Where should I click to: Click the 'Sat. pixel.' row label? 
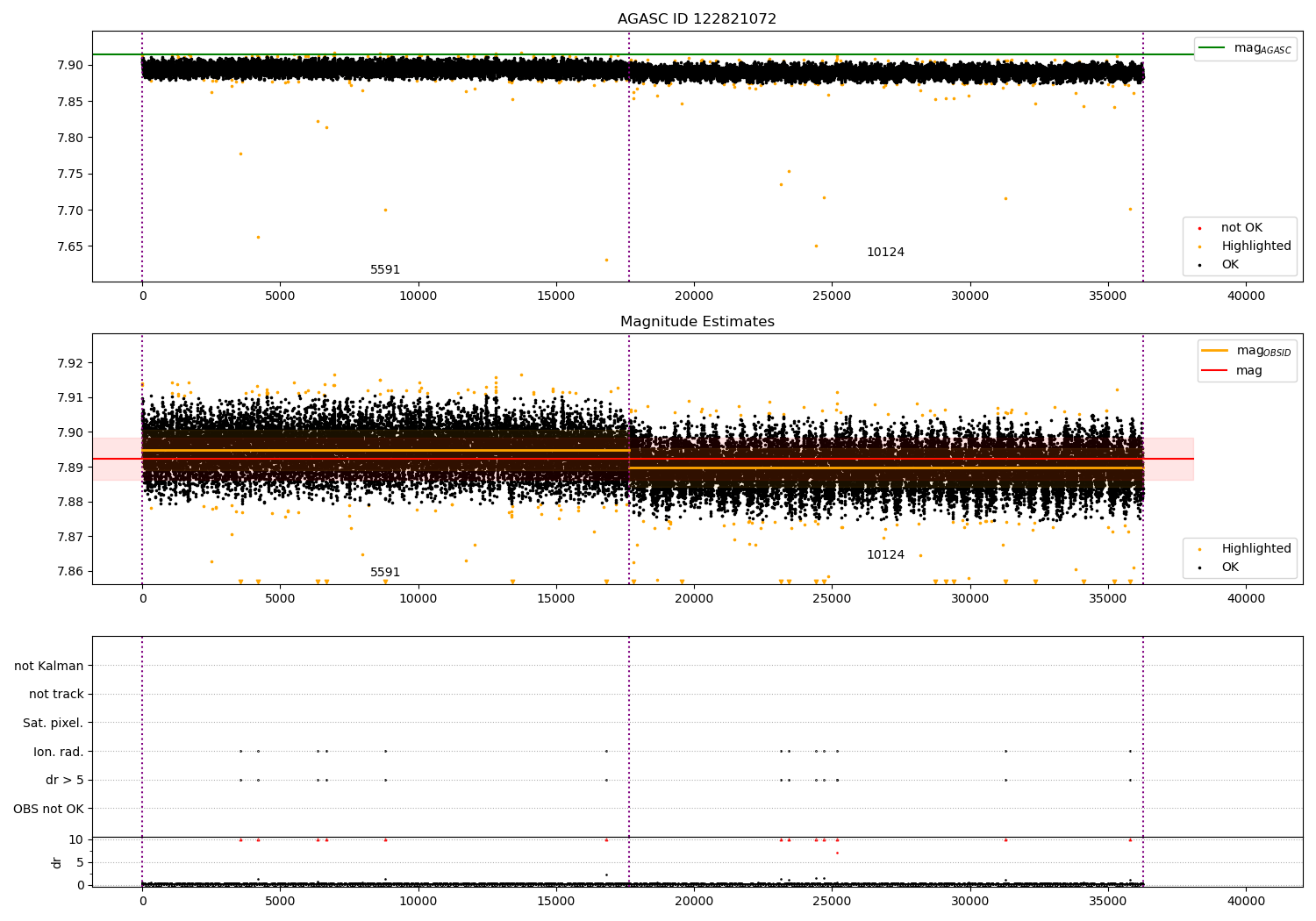click(x=54, y=724)
